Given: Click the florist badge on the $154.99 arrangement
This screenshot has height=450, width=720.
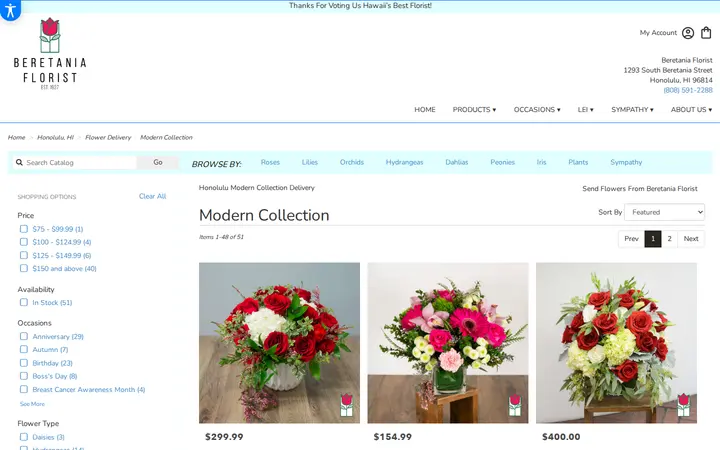Looking at the screenshot, I should pos(515,405).
